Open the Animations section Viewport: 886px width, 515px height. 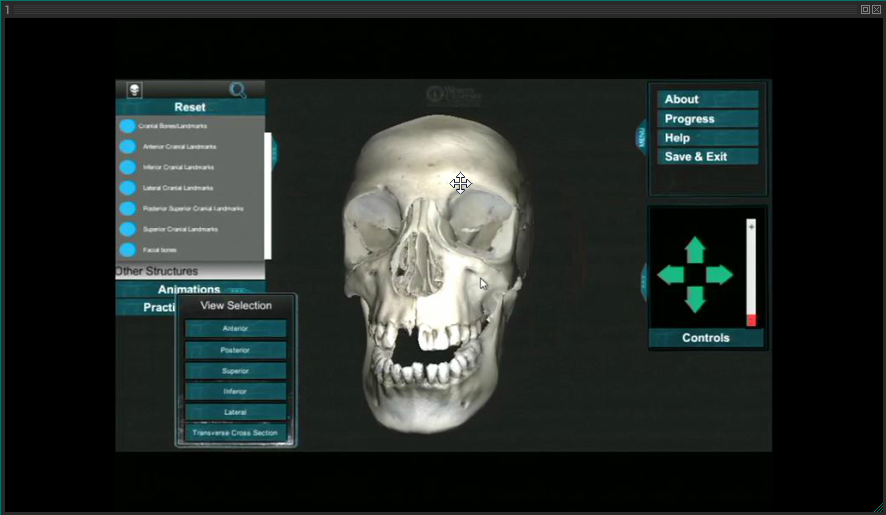[x=190, y=289]
